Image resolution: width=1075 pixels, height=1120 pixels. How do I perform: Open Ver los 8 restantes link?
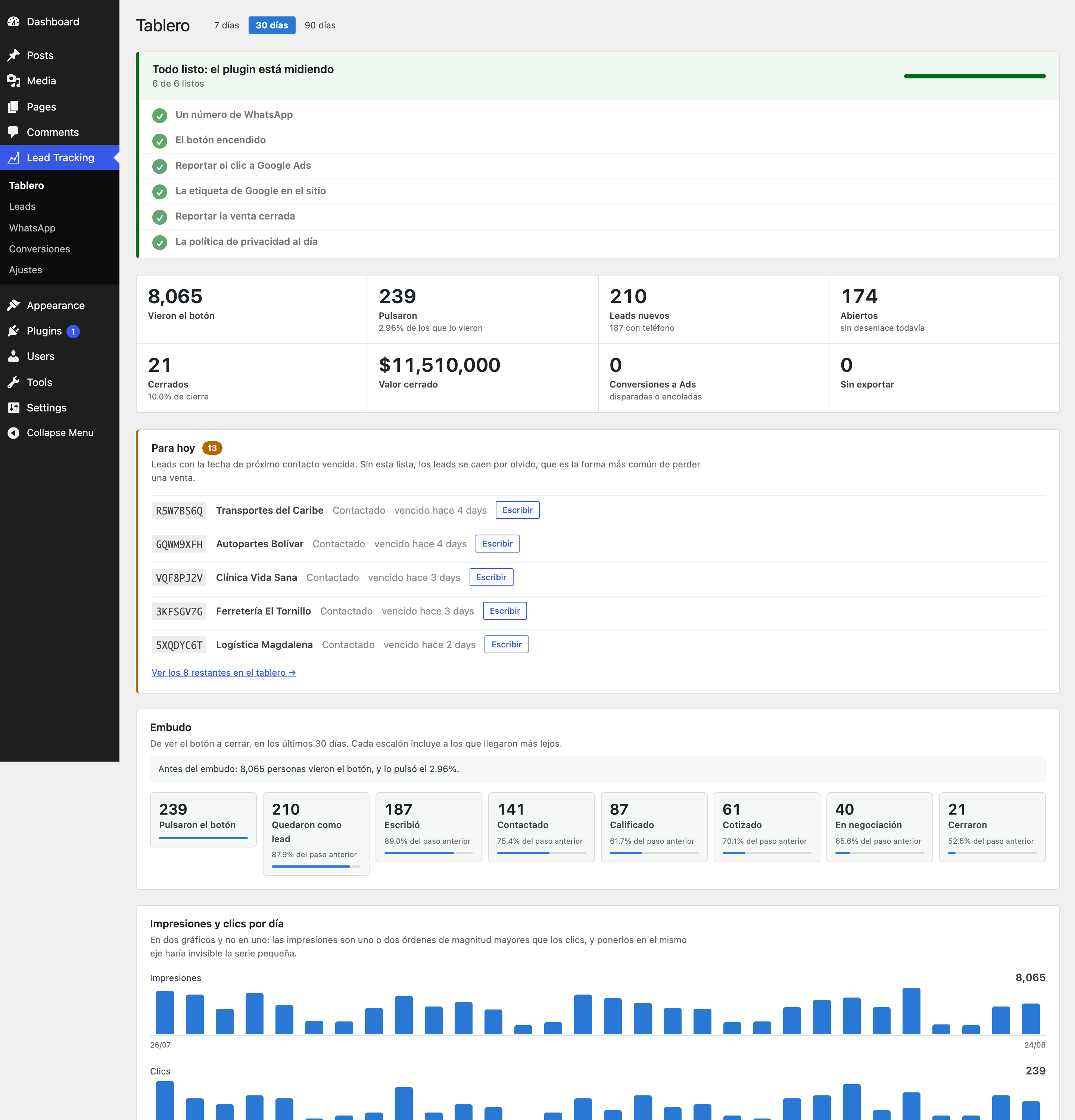coord(224,673)
